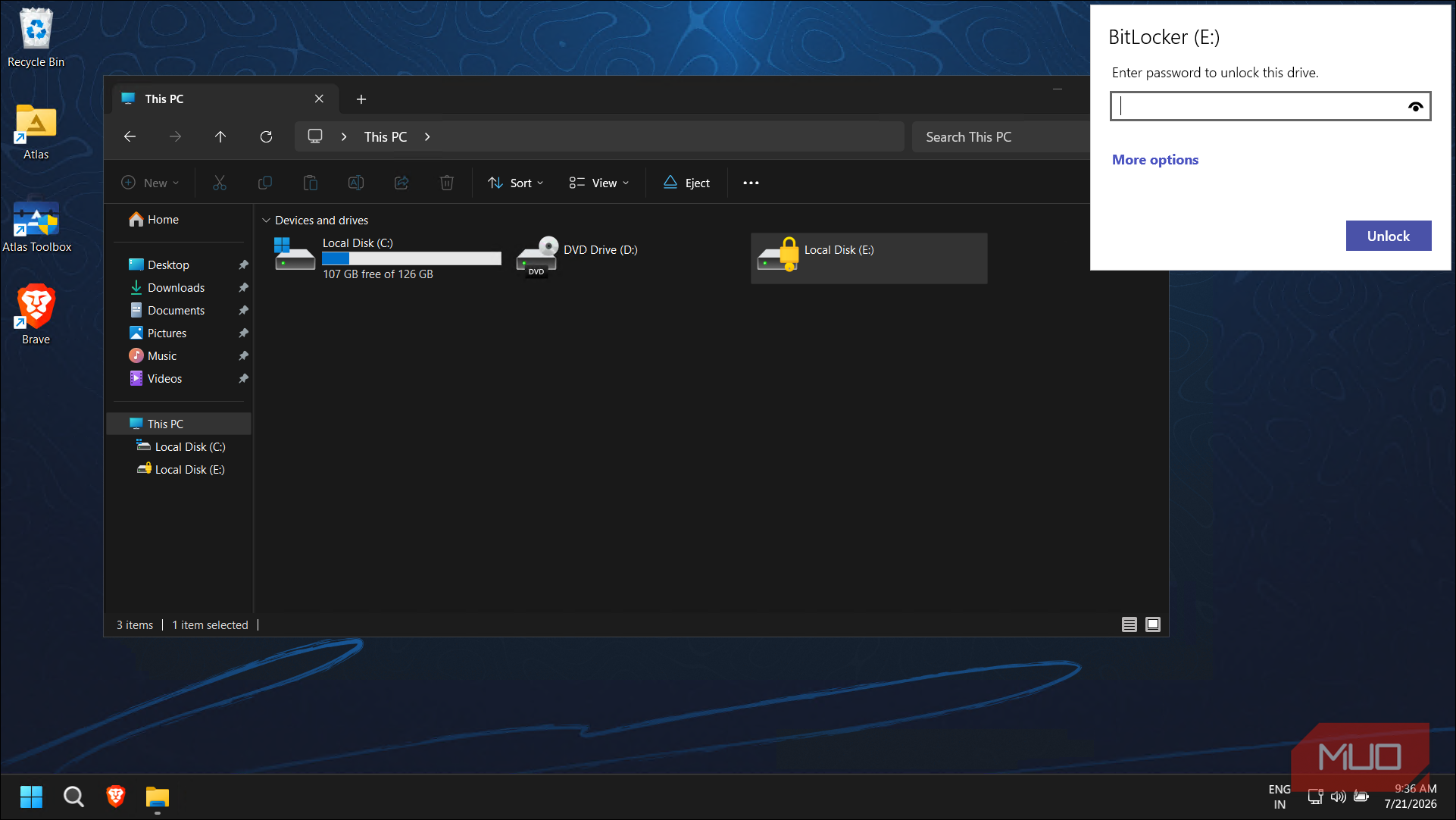The width and height of the screenshot is (1456, 820).
Task: Collapse the Devices and drives group
Action: click(x=266, y=221)
